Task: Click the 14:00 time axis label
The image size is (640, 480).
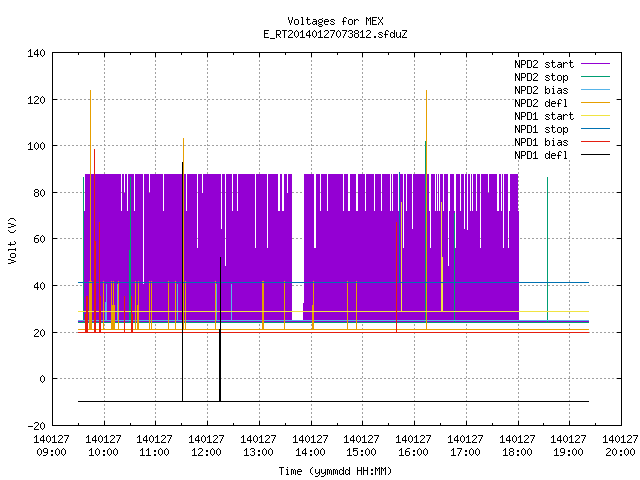Action: 310,452
